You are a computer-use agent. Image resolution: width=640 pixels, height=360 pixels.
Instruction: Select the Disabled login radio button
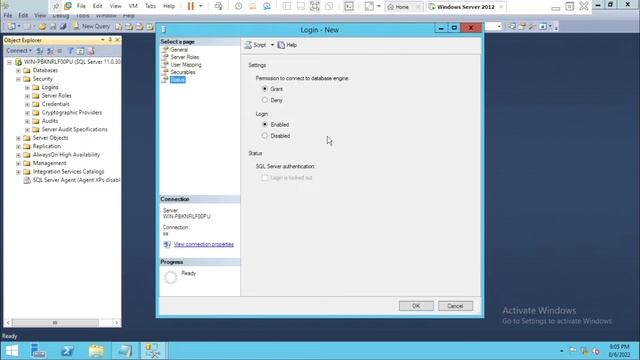265,136
